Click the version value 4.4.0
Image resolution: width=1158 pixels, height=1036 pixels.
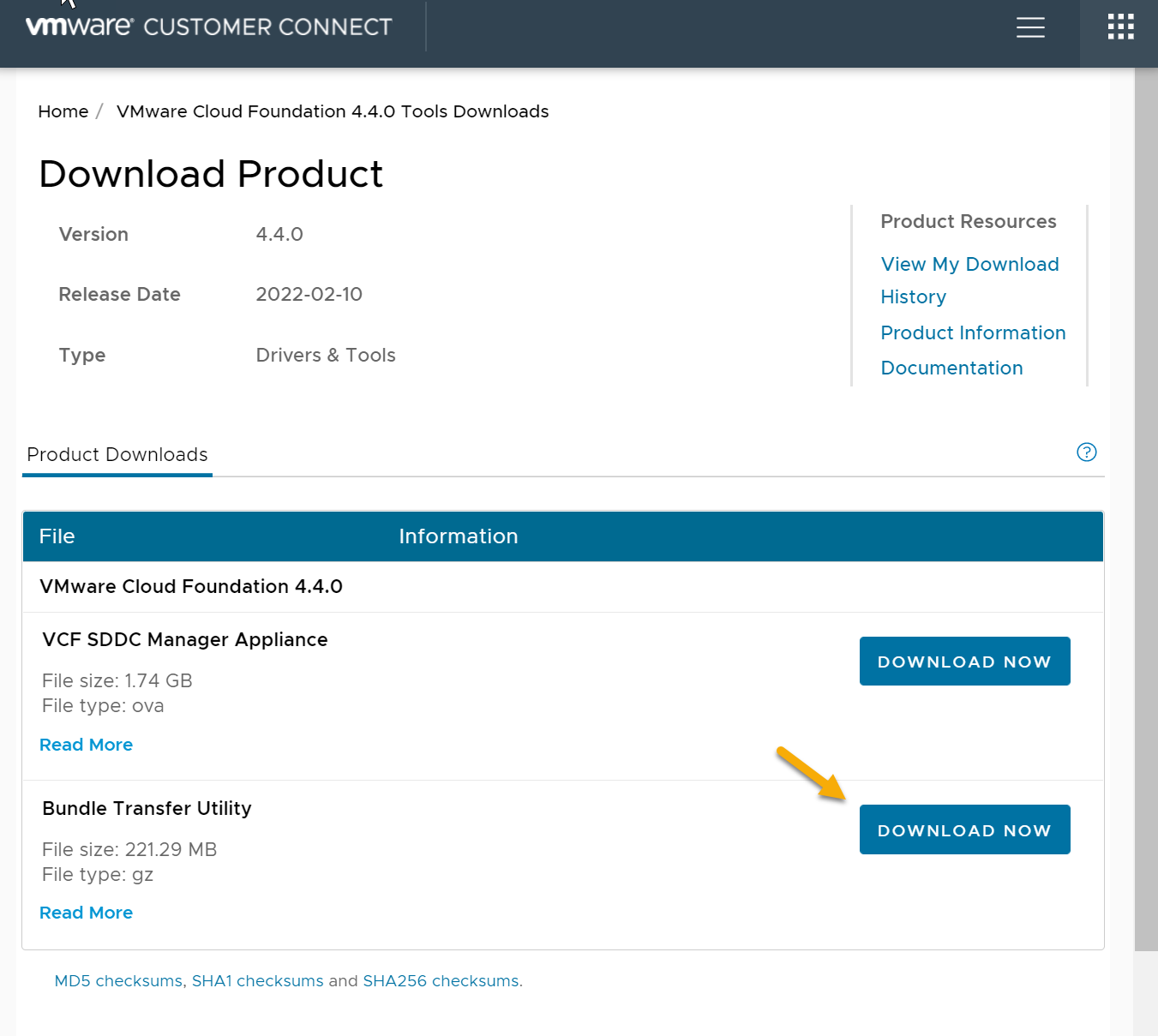pos(279,234)
